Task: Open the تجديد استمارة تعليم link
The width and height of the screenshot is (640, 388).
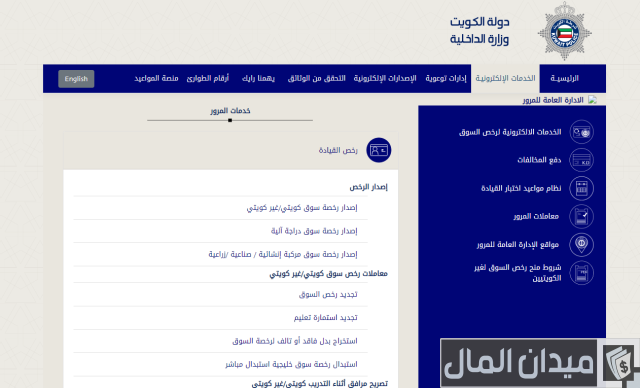Action: pyautogui.click(x=326, y=317)
